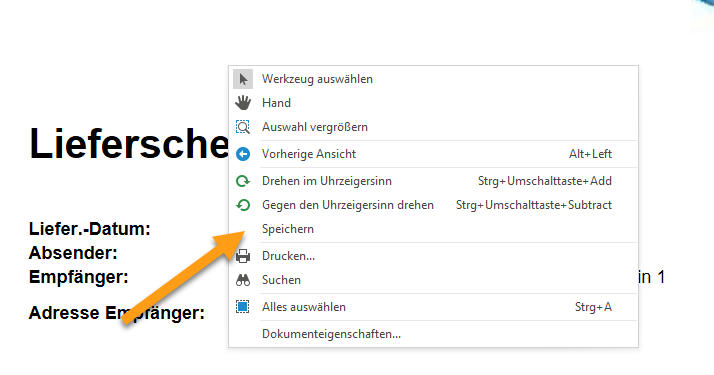Click the Absender: label in the document
The width and height of the screenshot is (714, 375).
coord(73,253)
